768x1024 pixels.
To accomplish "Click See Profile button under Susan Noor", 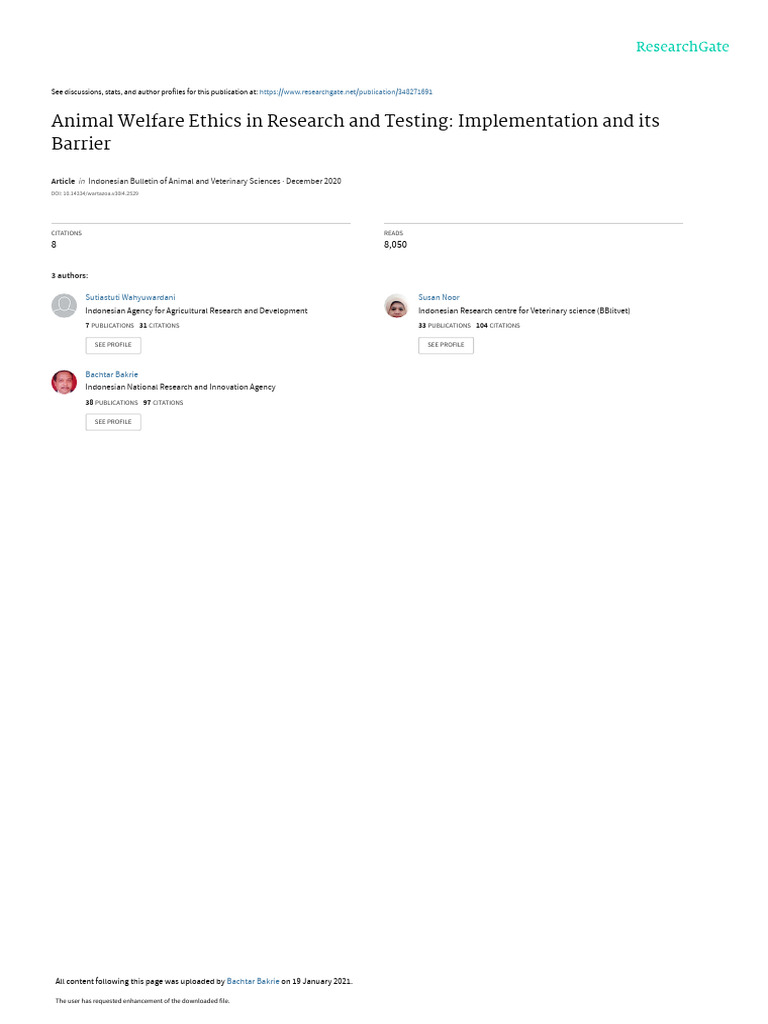I will pyautogui.click(x=446, y=345).
